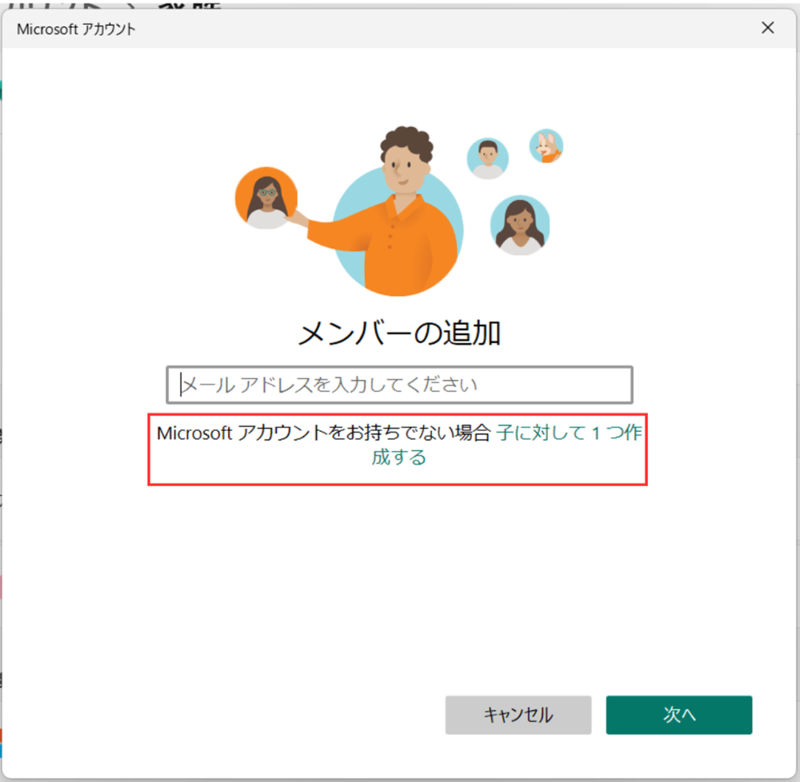Select the small boy avatar circle
The height and width of the screenshot is (782, 800).
(x=487, y=158)
